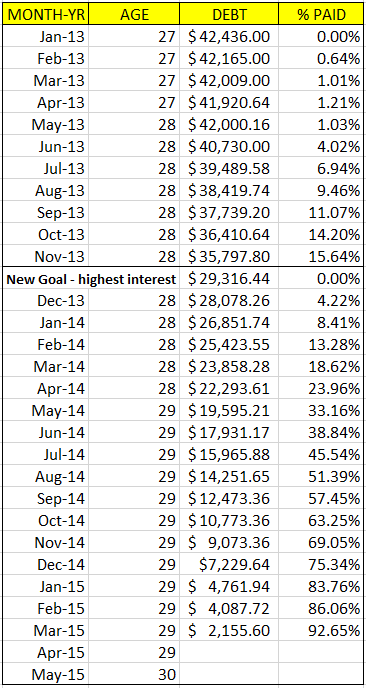Select the Mar-15 debt cell $2,155.60
The height and width of the screenshot is (688, 366).
pos(229,631)
